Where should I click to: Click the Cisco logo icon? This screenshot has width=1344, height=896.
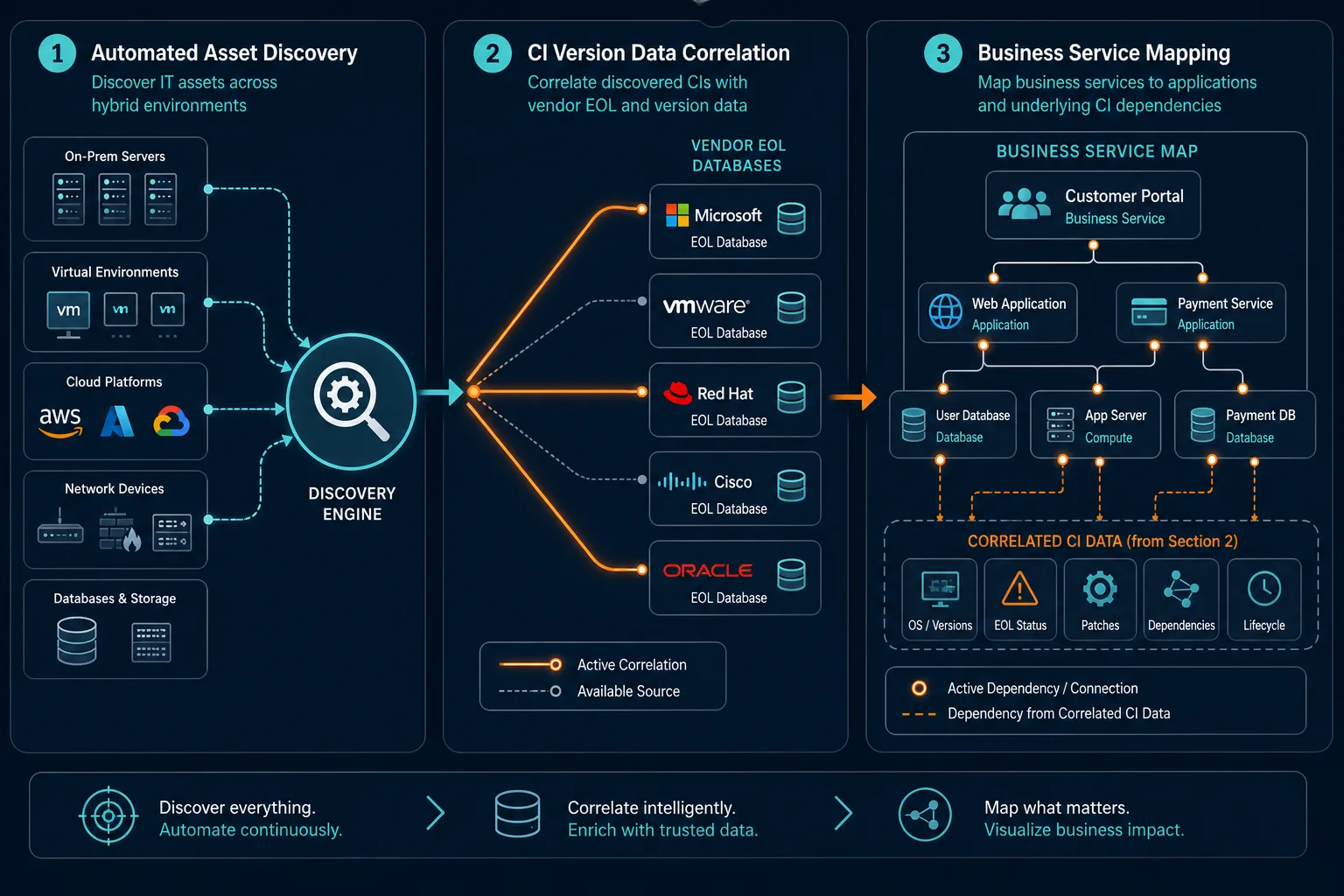pyautogui.click(x=682, y=481)
